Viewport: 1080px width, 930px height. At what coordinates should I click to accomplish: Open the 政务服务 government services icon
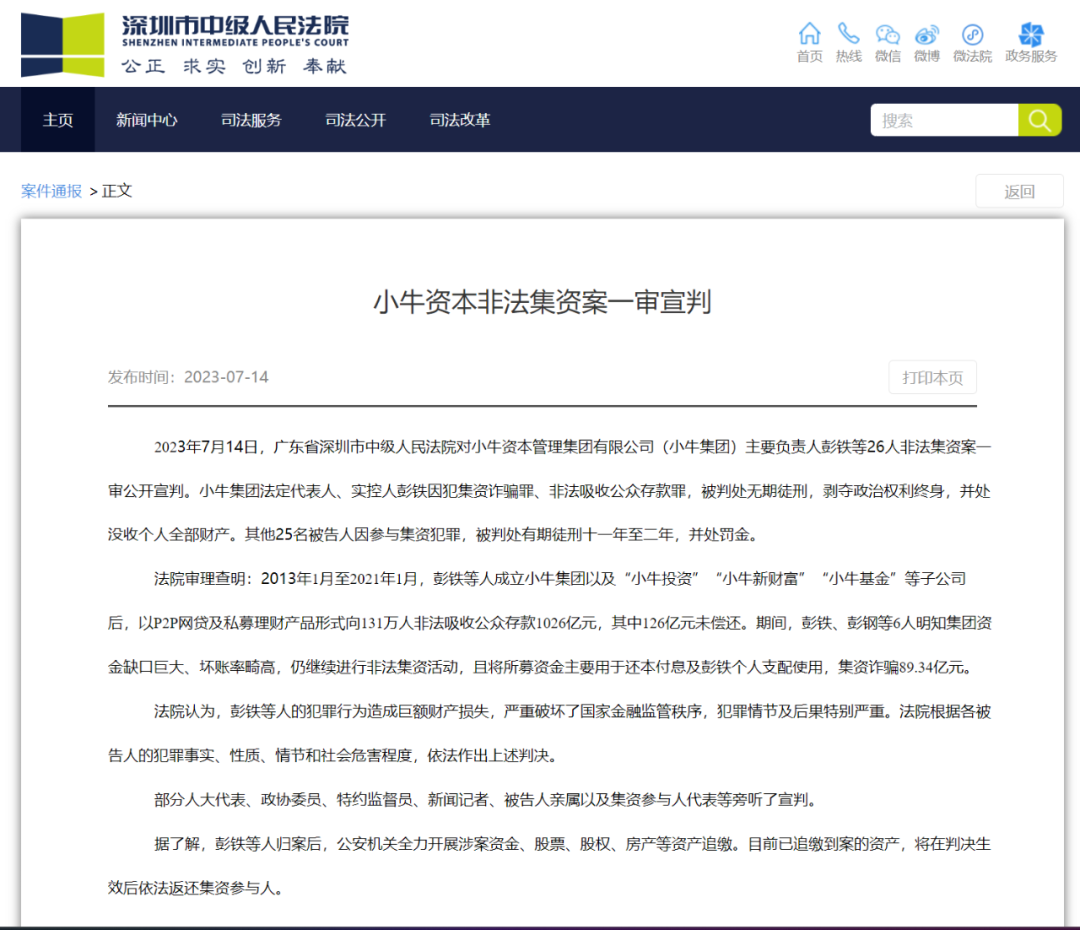[1031, 35]
